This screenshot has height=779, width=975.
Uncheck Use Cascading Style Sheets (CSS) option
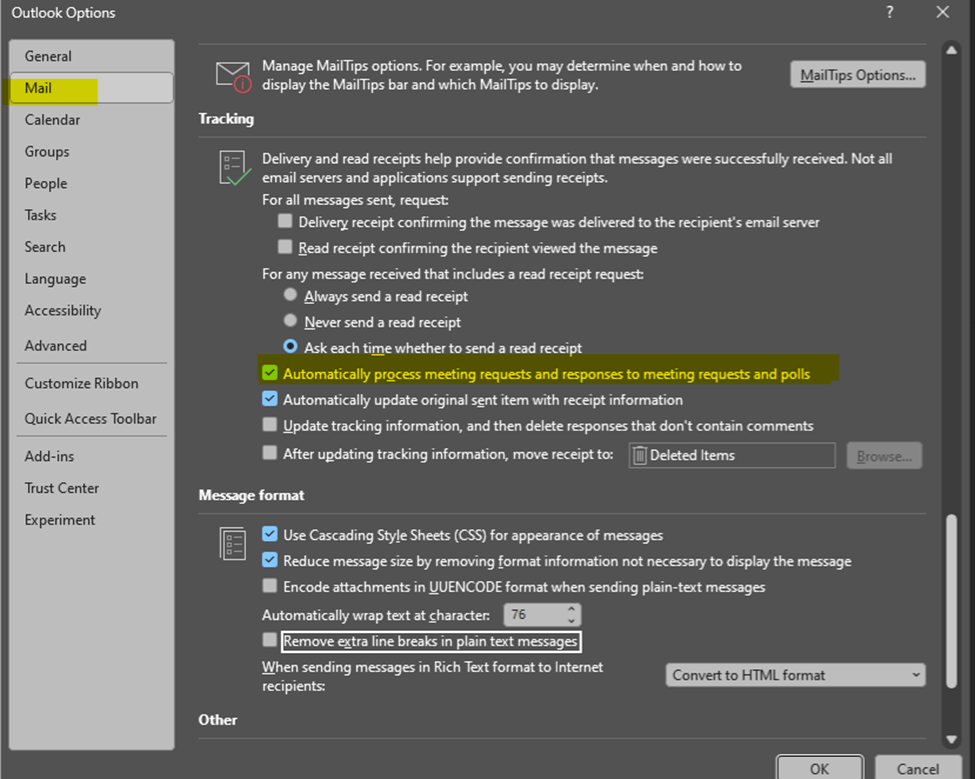click(269, 534)
